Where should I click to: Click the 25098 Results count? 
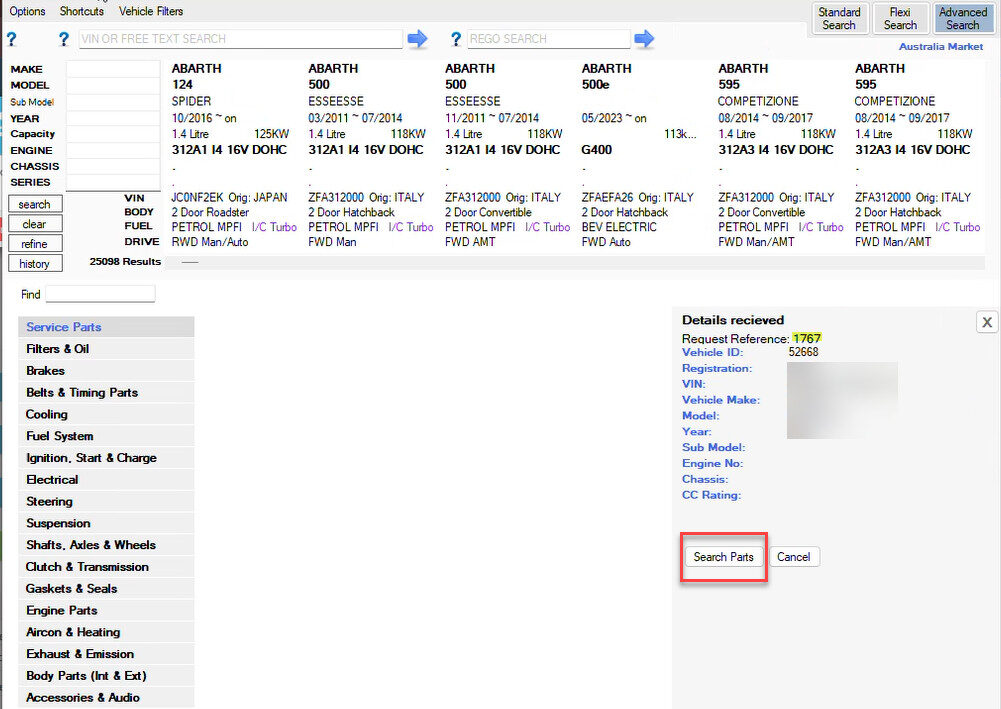[125, 261]
